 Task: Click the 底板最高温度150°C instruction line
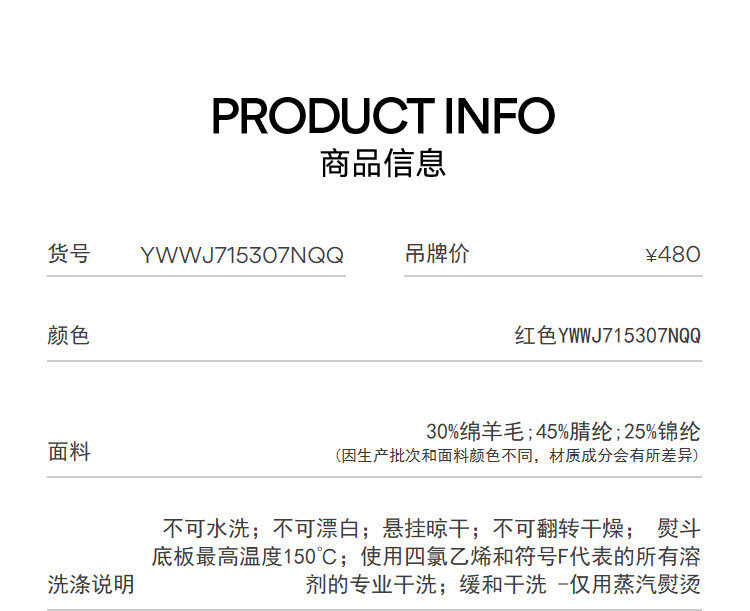tap(426, 556)
